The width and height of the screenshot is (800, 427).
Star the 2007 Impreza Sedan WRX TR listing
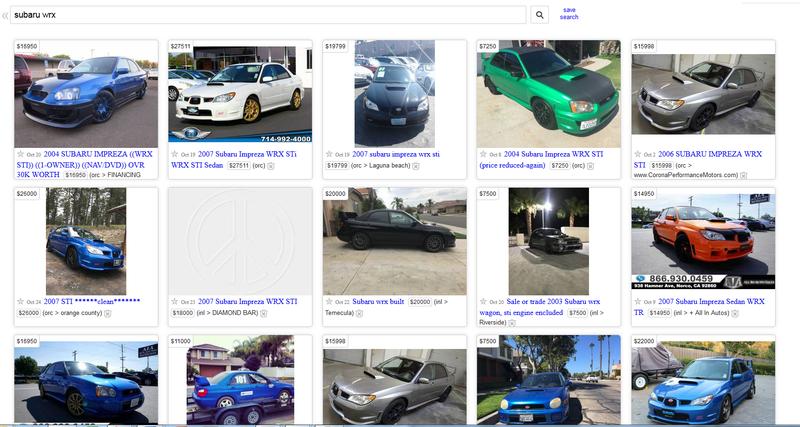click(x=637, y=302)
